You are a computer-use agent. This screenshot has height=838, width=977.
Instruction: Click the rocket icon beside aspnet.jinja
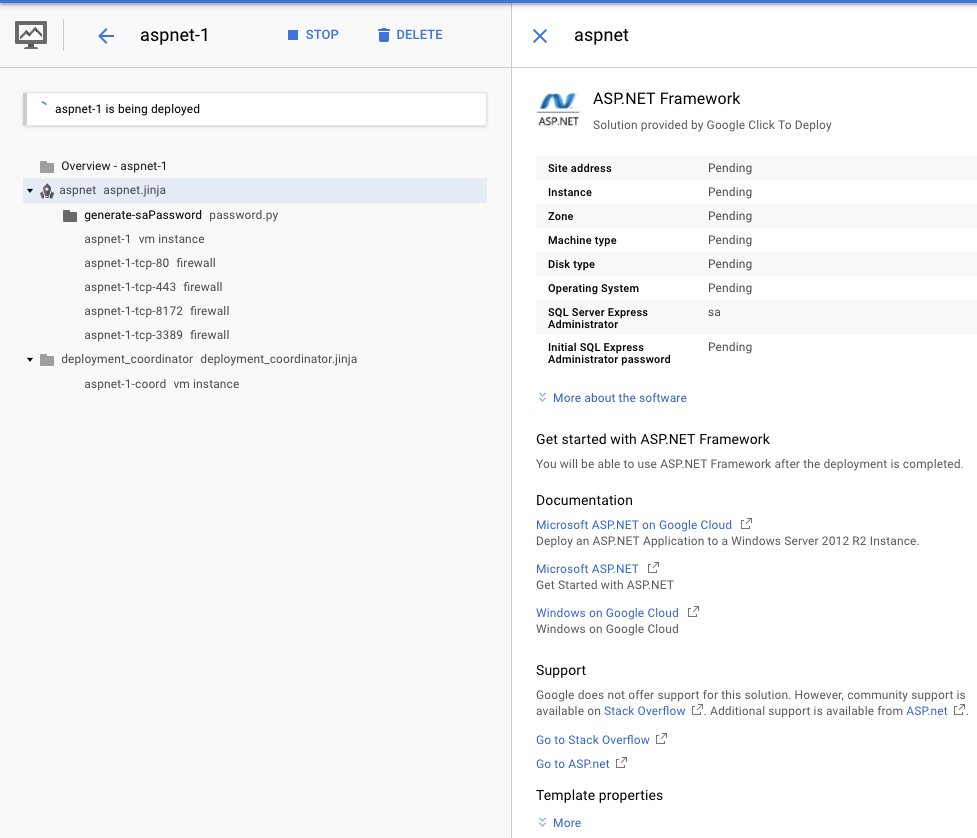pos(46,191)
